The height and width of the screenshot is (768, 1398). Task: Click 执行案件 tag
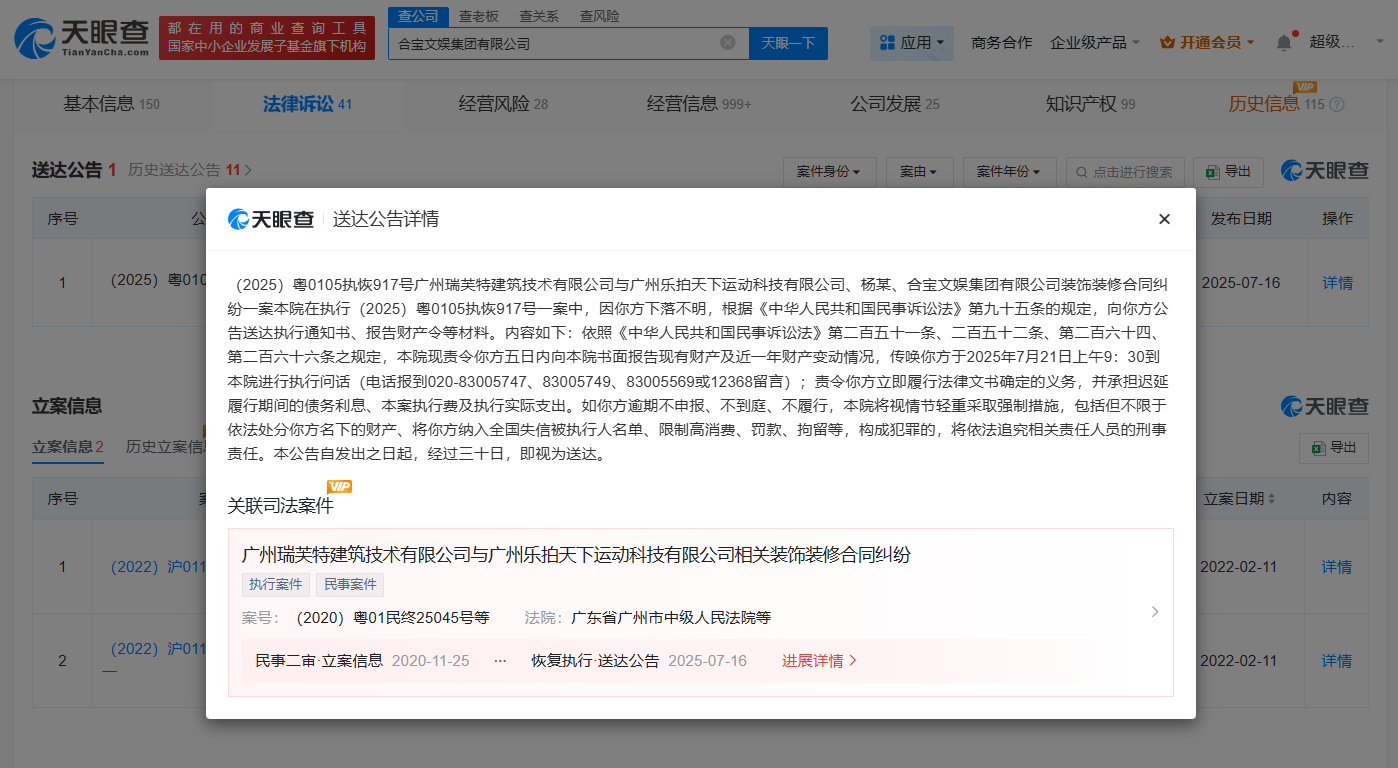276,585
